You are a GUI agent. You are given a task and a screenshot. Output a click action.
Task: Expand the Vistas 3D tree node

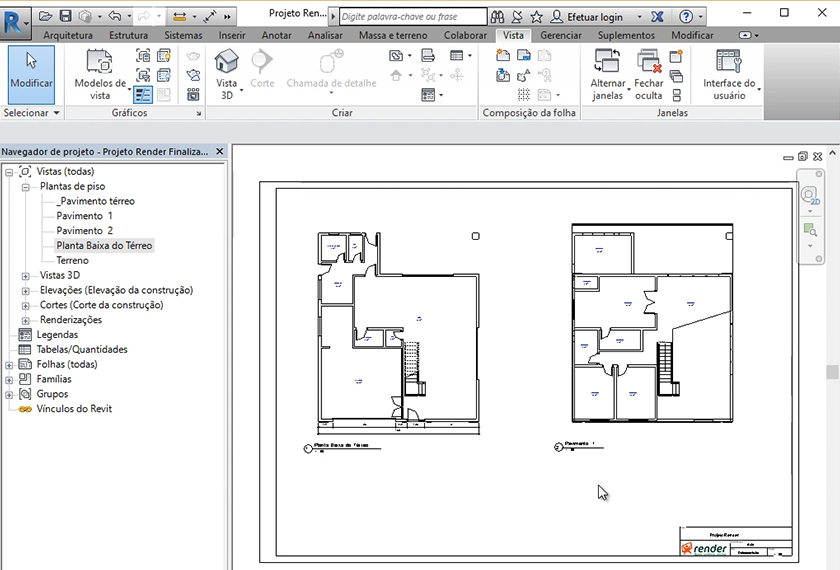pos(26,275)
